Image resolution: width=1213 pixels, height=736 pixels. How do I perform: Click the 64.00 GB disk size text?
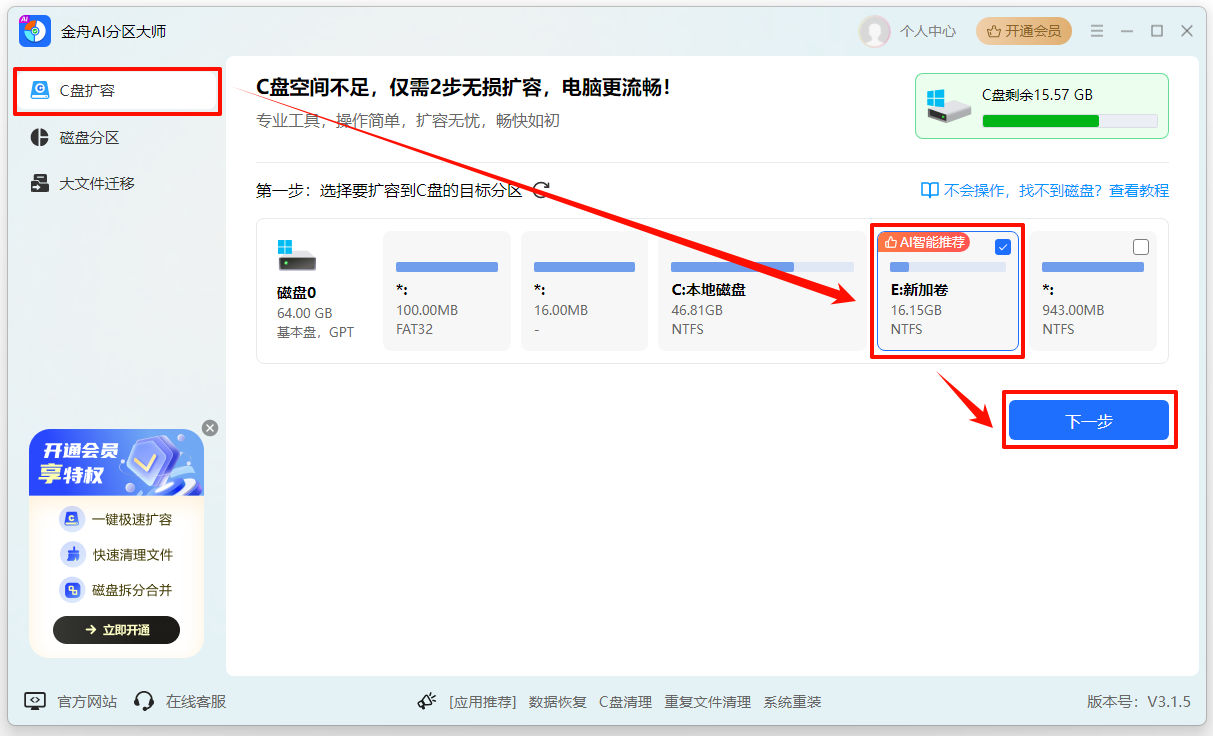pos(304,313)
